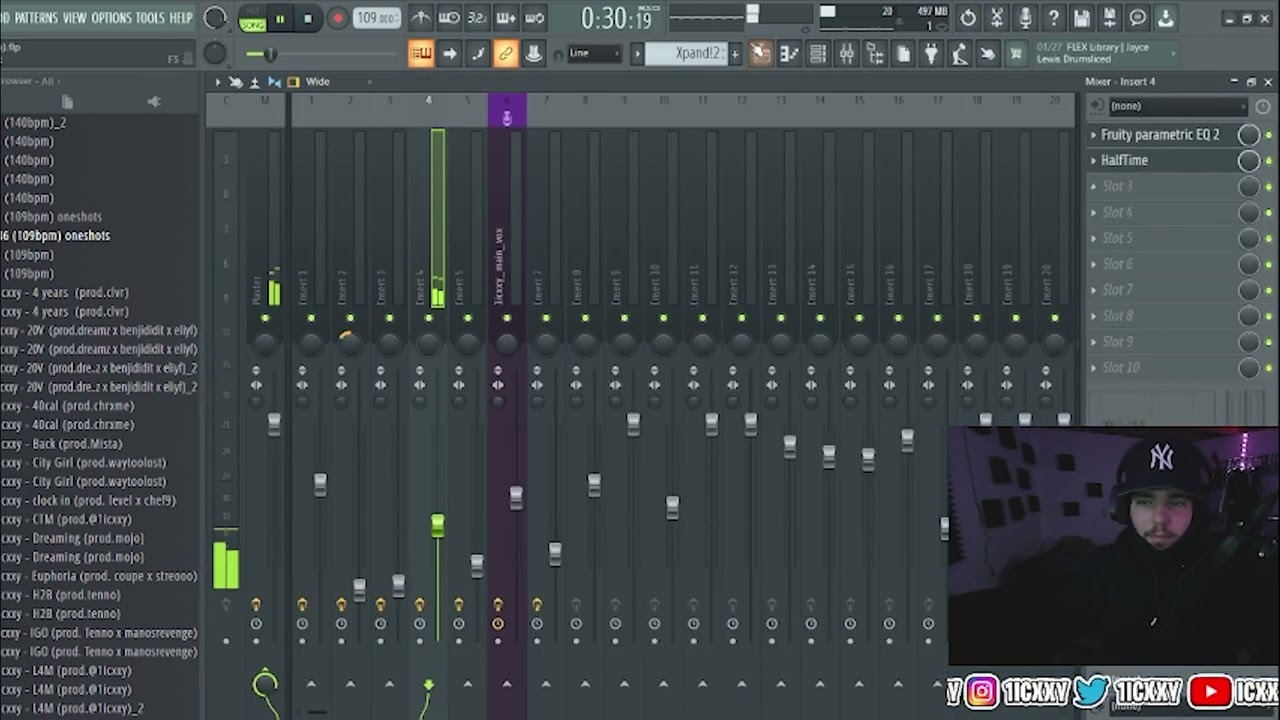This screenshot has width=1280, height=720.
Task: Click the clock latency icon beside (none)
Action: tap(1263, 106)
